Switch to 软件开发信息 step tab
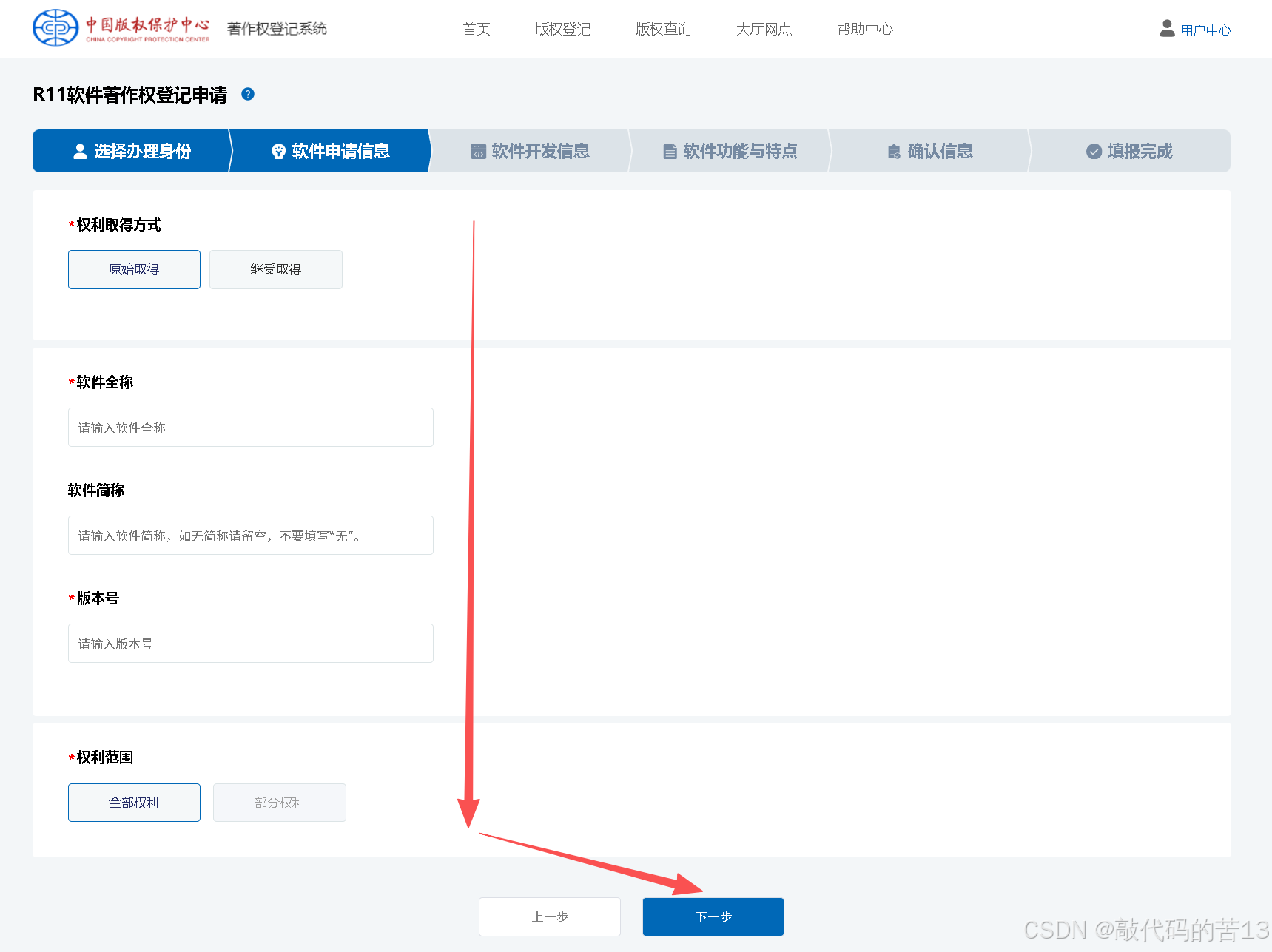The height and width of the screenshot is (952, 1272). tap(531, 151)
